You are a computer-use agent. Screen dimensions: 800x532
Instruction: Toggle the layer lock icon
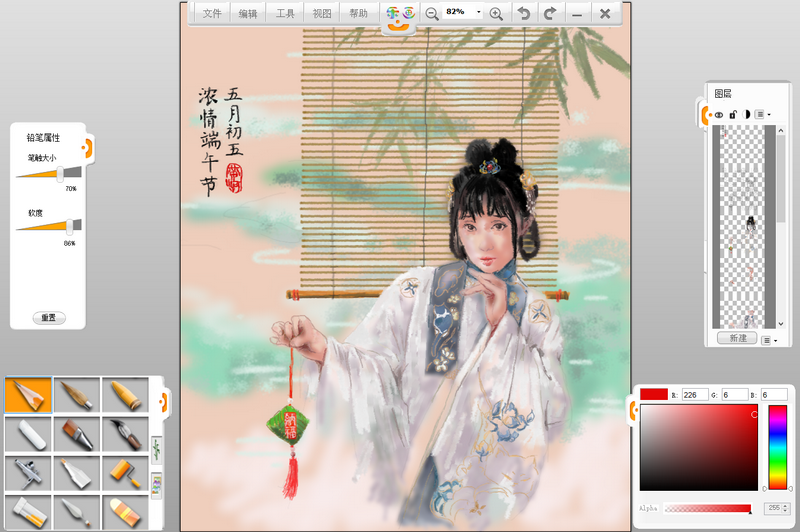click(x=733, y=115)
